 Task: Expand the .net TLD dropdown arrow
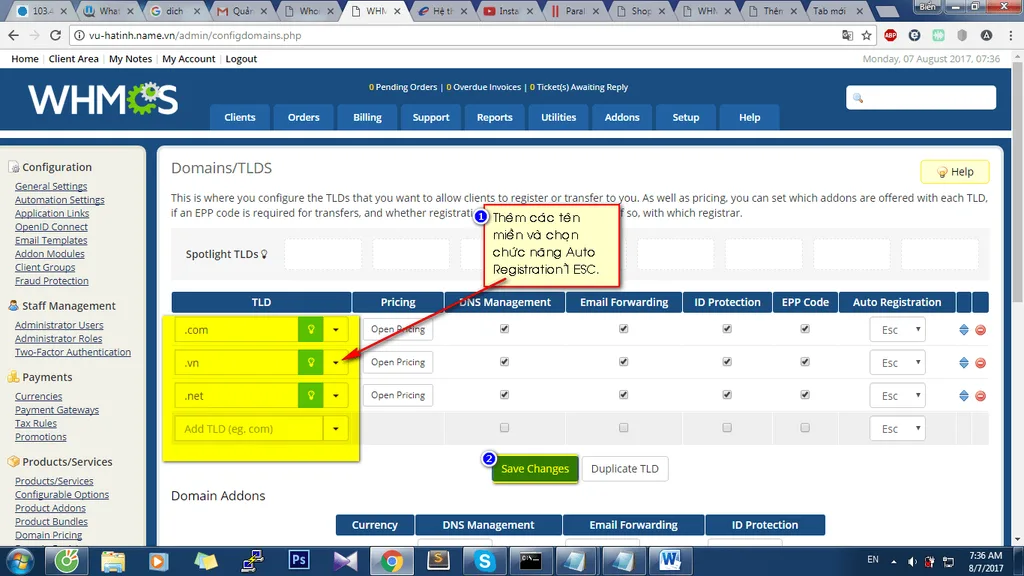336,396
